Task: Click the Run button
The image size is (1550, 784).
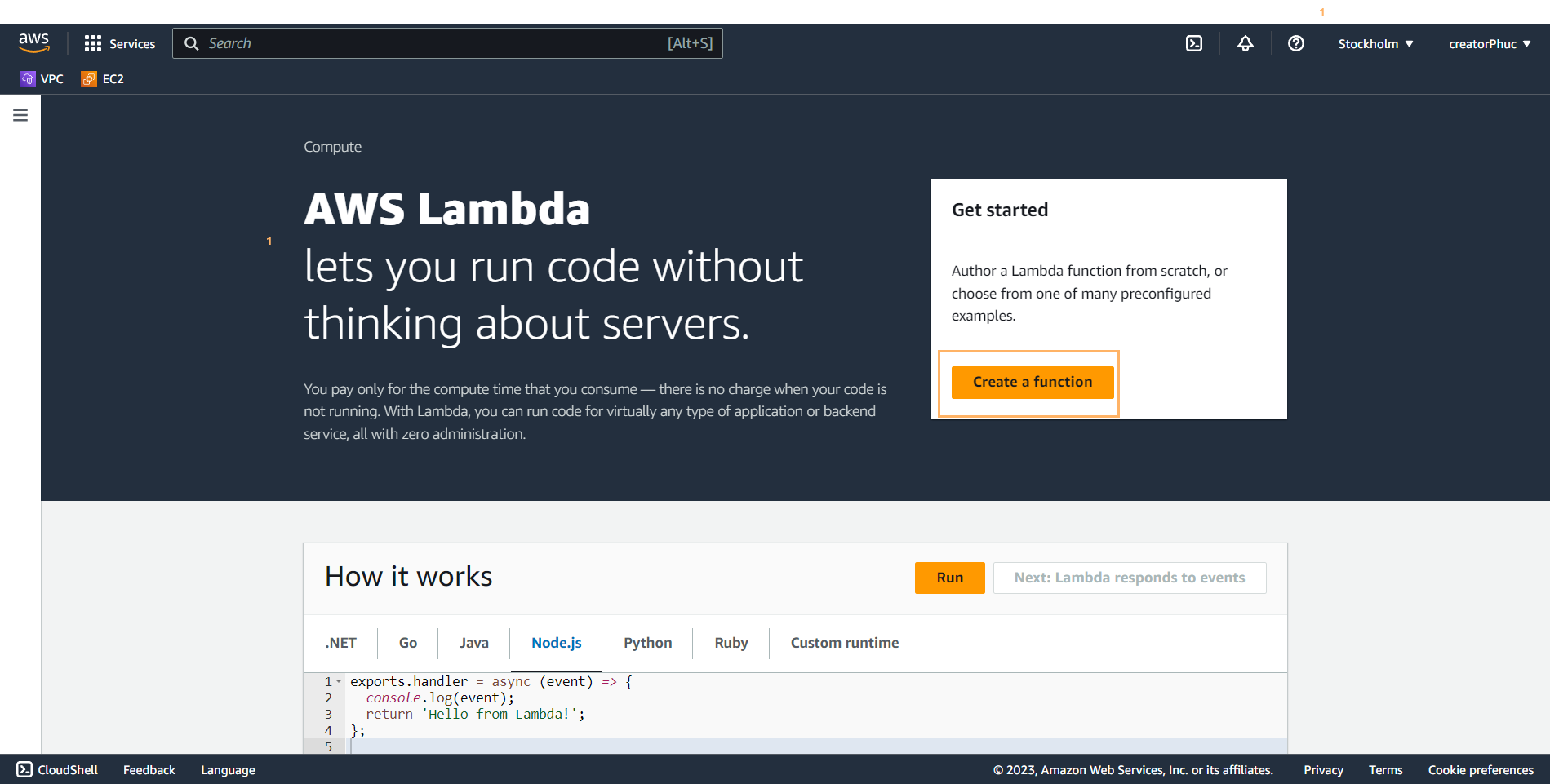Action: pos(950,578)
